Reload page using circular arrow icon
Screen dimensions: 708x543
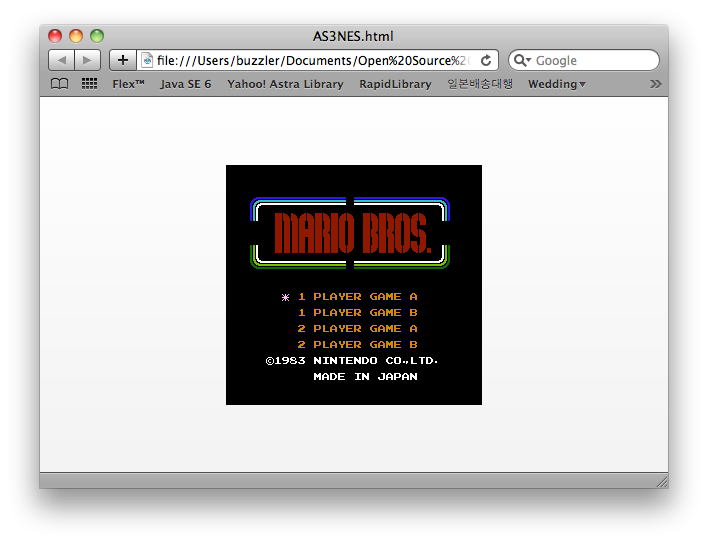486,60
